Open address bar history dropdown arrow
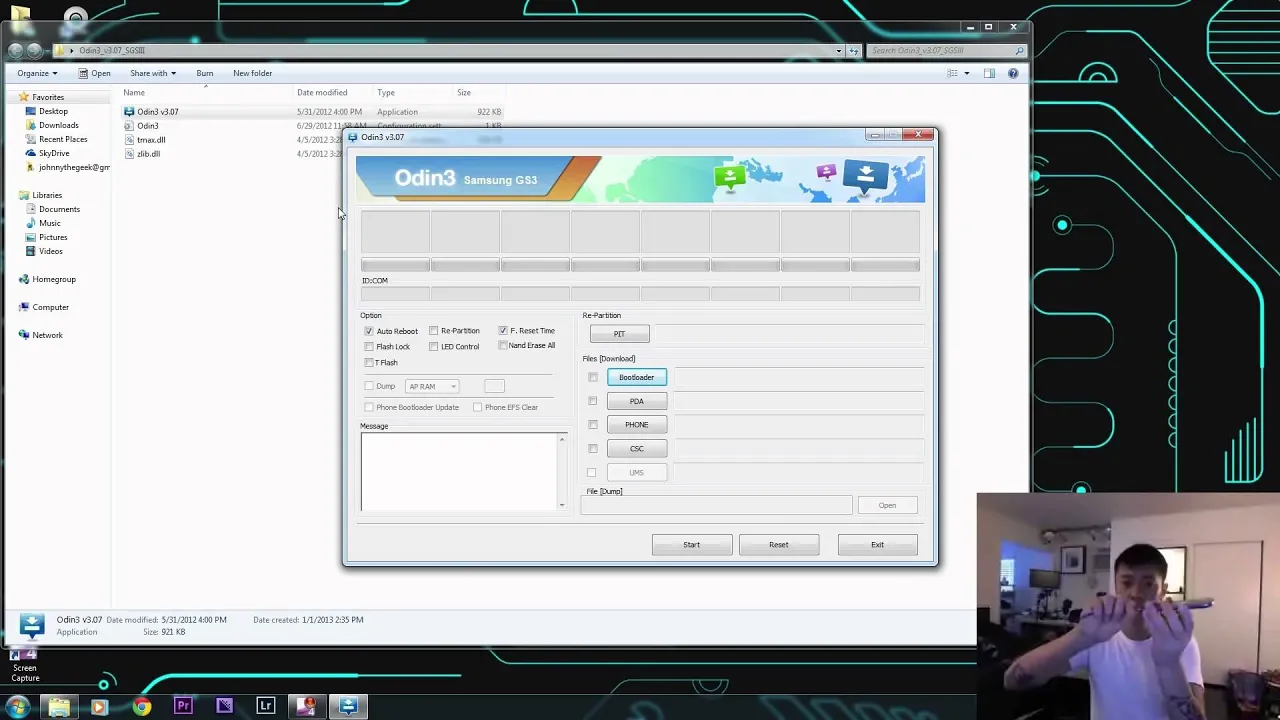The image size is (1280, 720). pyautogui.click(x=839, y=50)
